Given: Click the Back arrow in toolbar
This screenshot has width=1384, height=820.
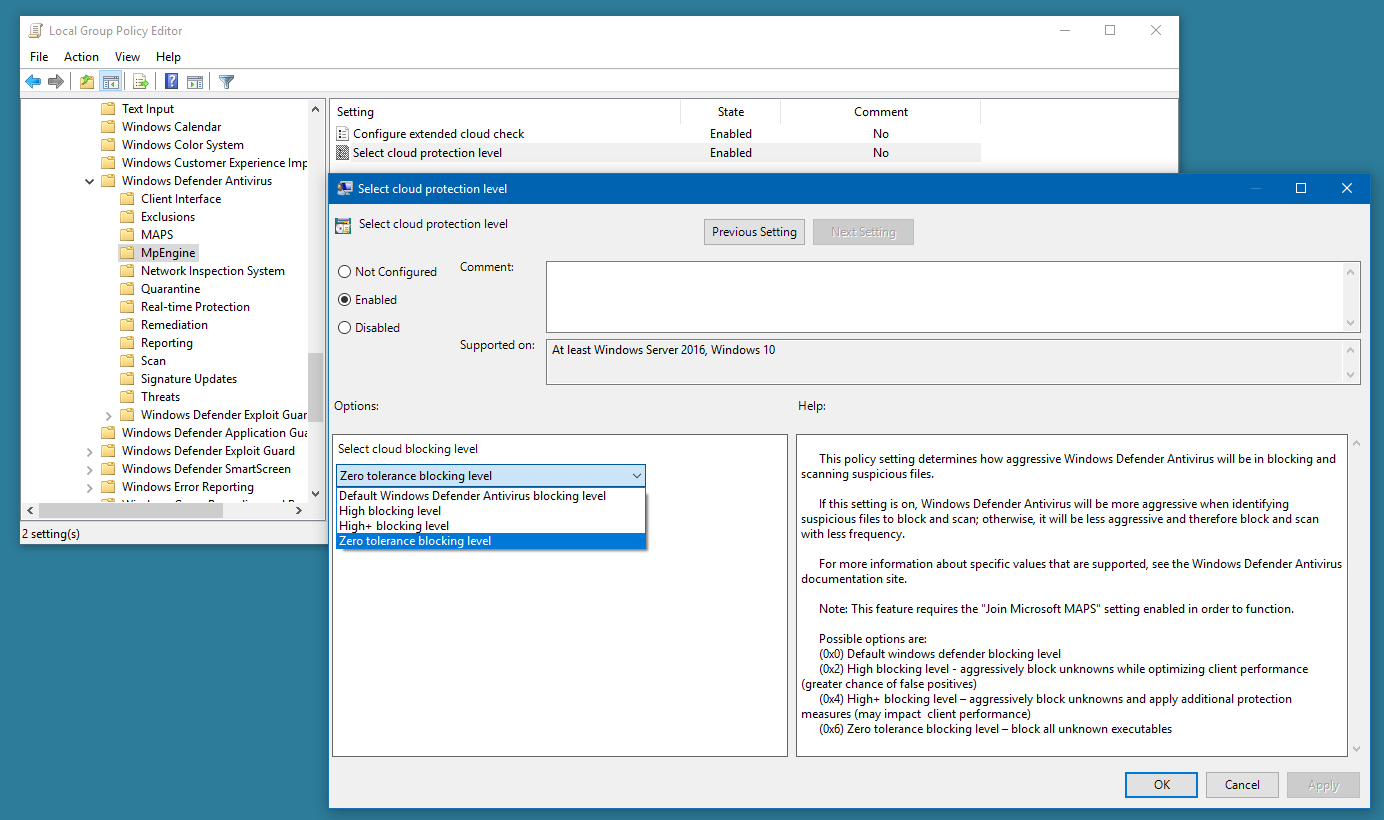Looking at the screenshot, I should click(x=33, y=82).
